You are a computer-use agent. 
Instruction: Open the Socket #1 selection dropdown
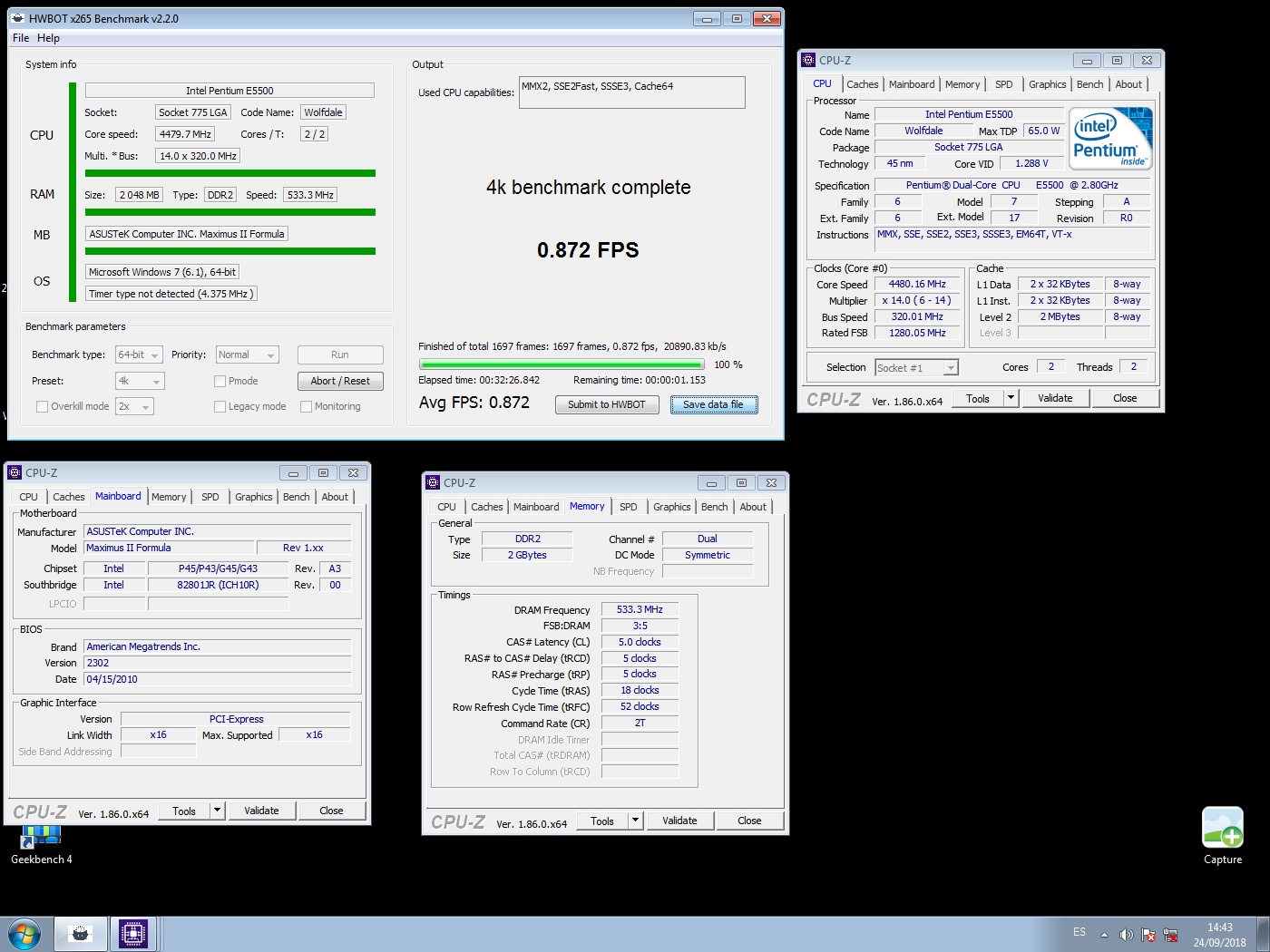pos(916,367)
